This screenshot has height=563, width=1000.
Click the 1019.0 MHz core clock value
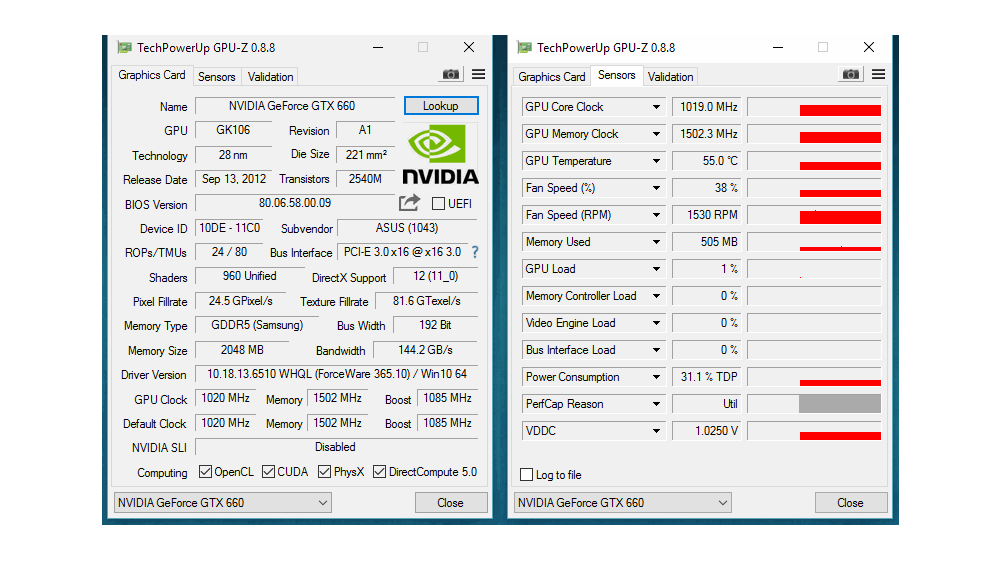707,107
